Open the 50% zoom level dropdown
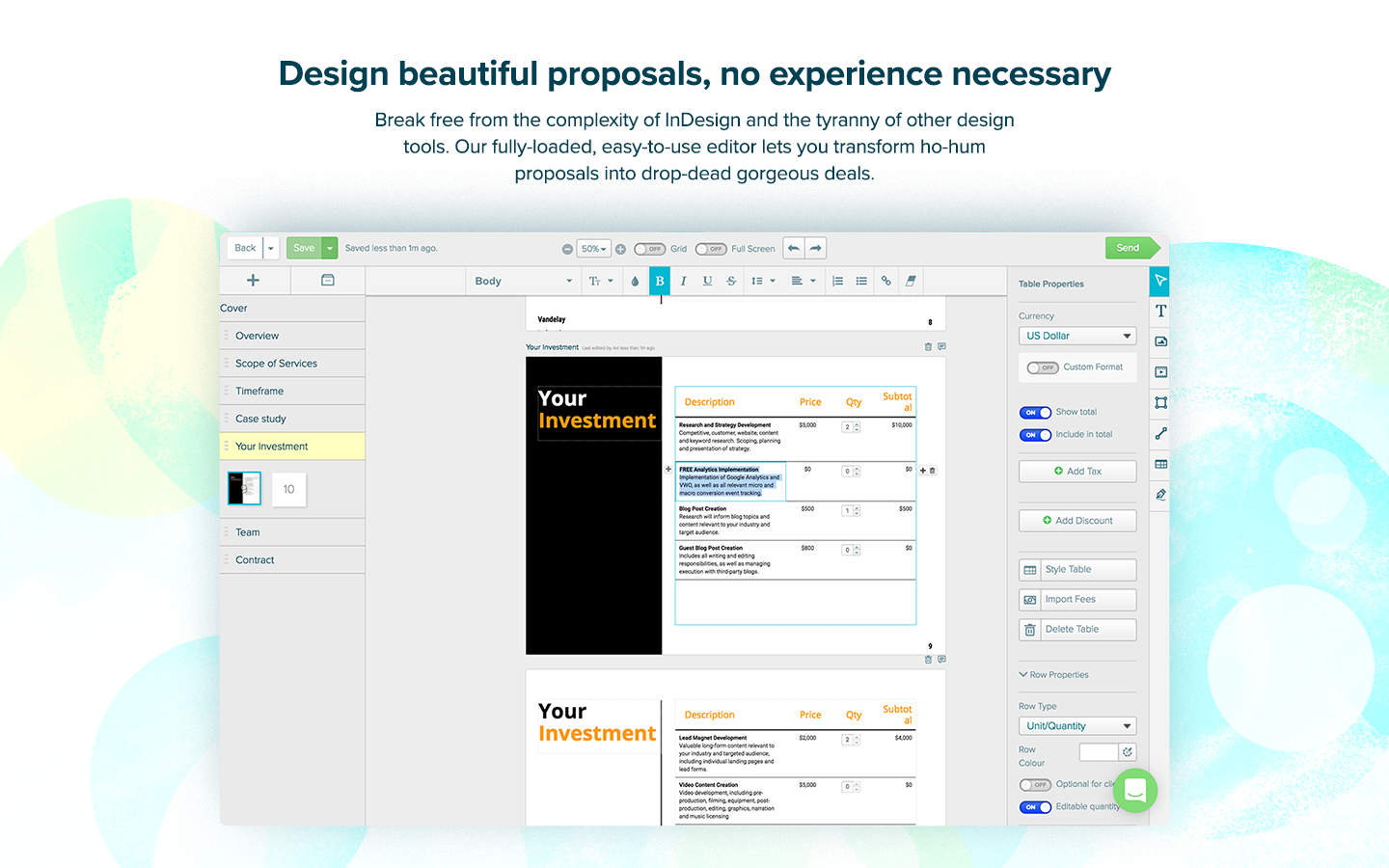1389x868 pixels. point(593,249)
